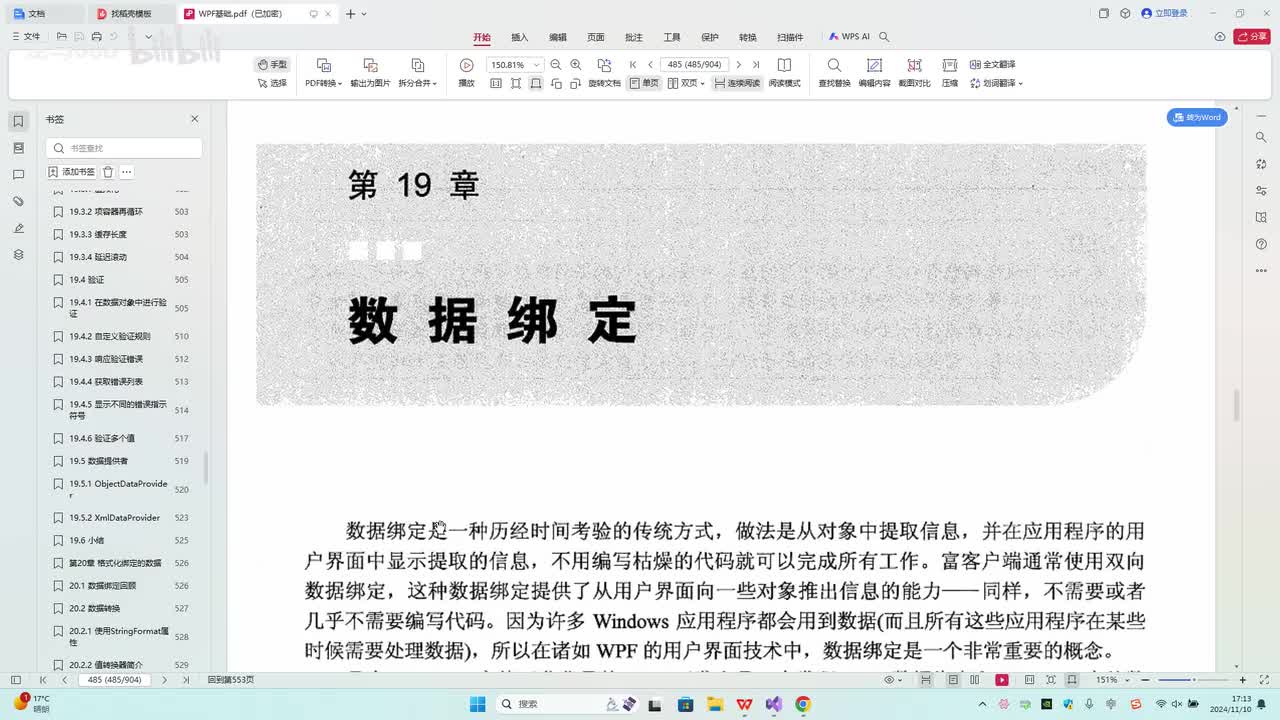Toggle eye protection mode in status bar
Image resolution: width=1280 pixels, height=720 pixels.
click(889, 680)
